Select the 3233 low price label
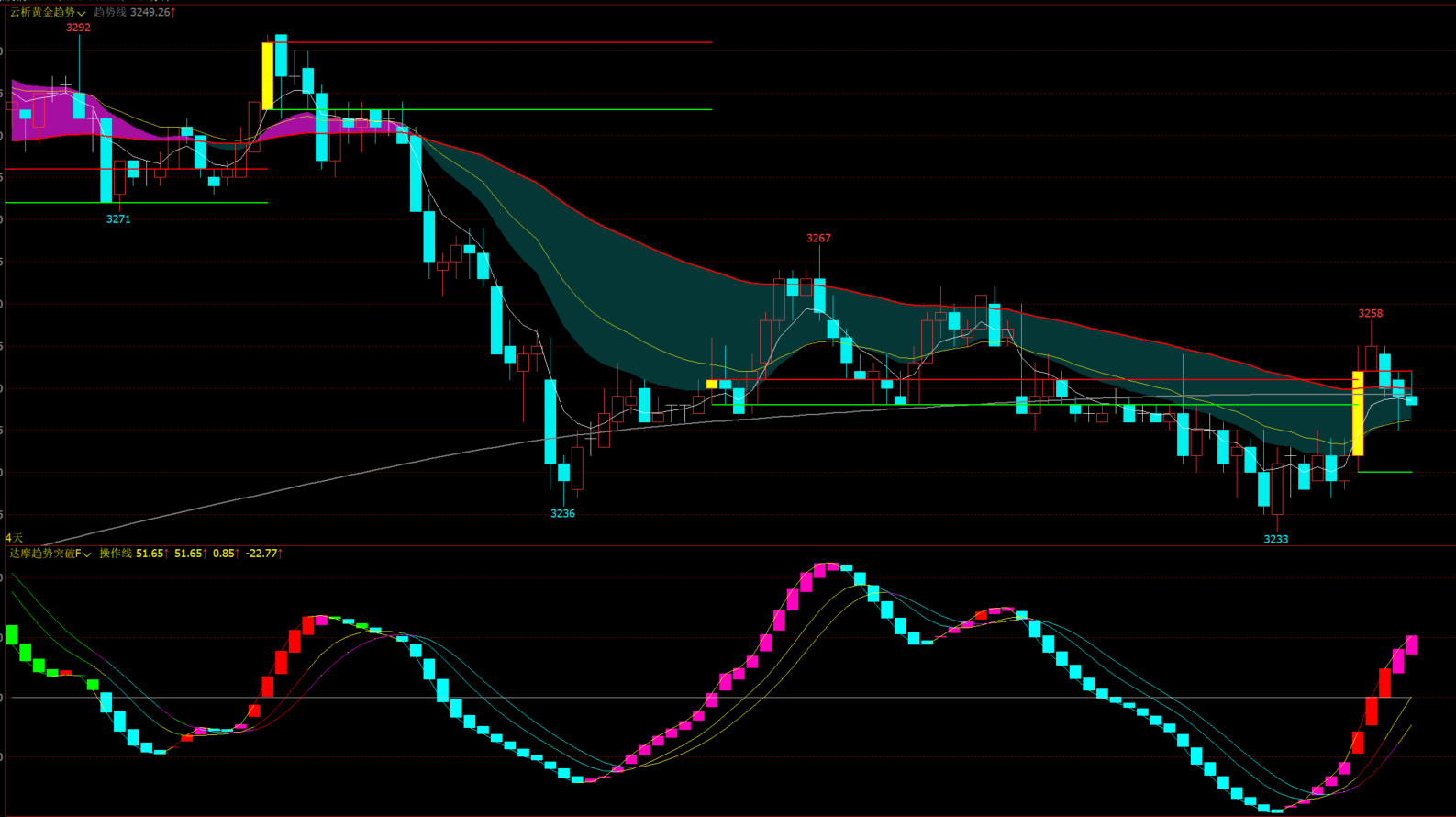This screenshot has height=817, width=1456. [x=1276, y=540]
